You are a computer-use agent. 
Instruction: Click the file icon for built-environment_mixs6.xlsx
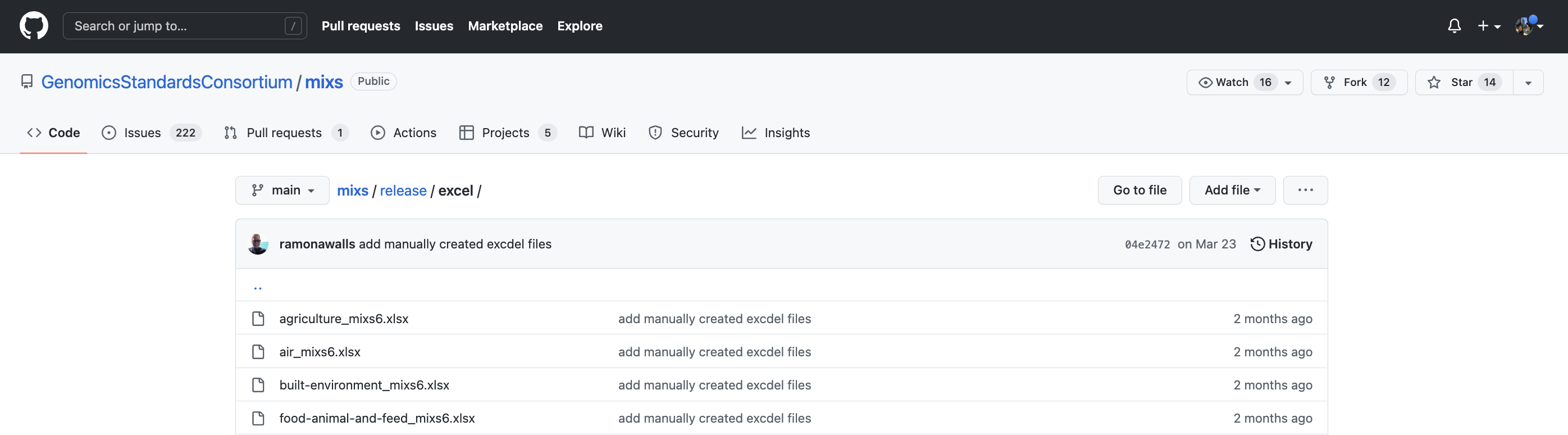tap(258, 384)
